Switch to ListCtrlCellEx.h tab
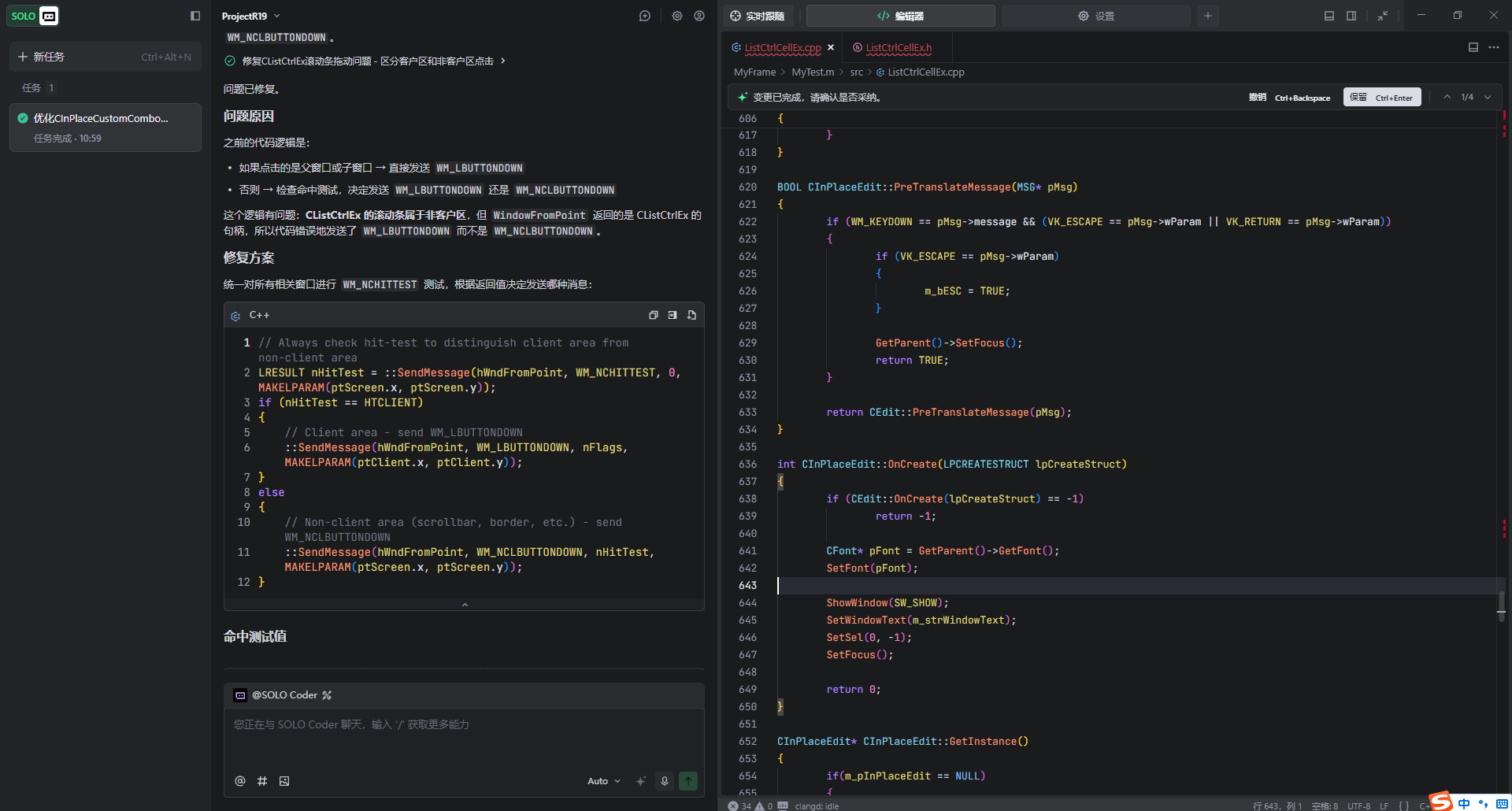The image size is (1512, 811). [x=899, y=48]
